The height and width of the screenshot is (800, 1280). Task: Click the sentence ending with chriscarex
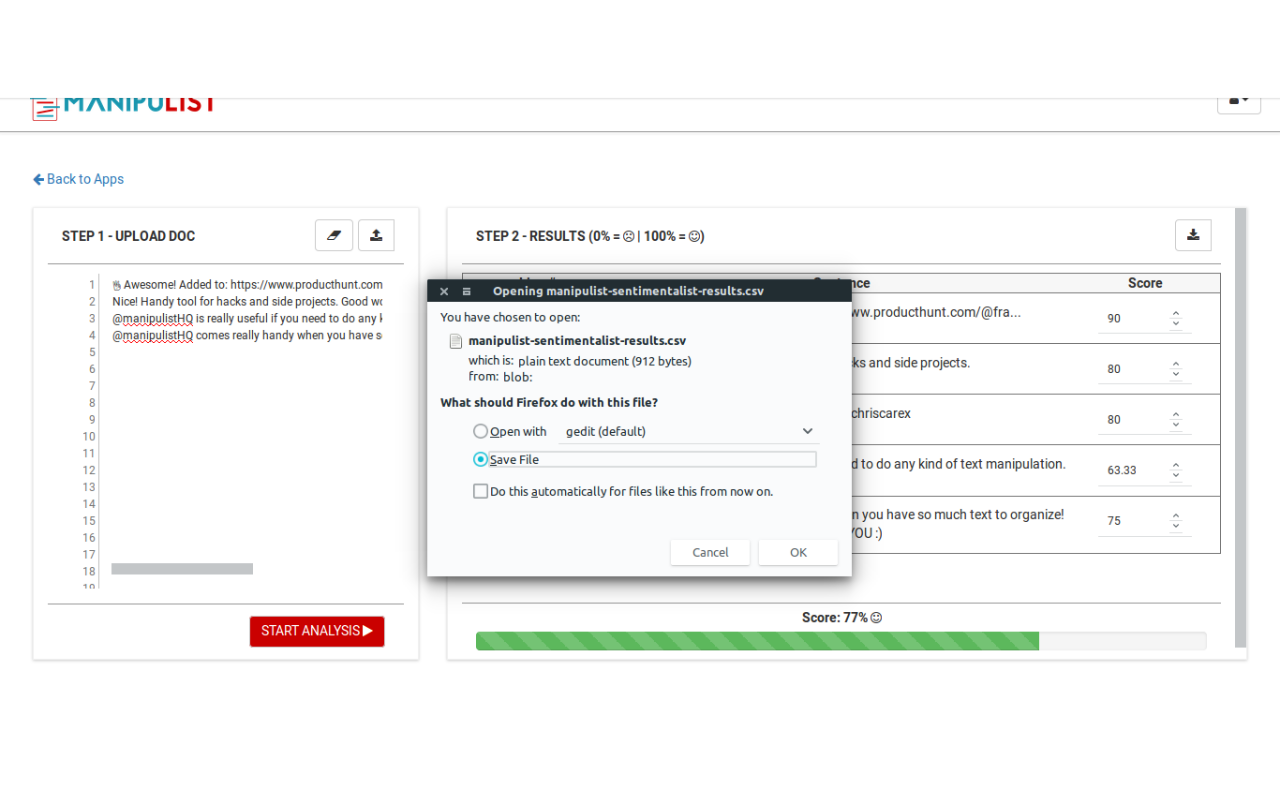tap(880, 413)
